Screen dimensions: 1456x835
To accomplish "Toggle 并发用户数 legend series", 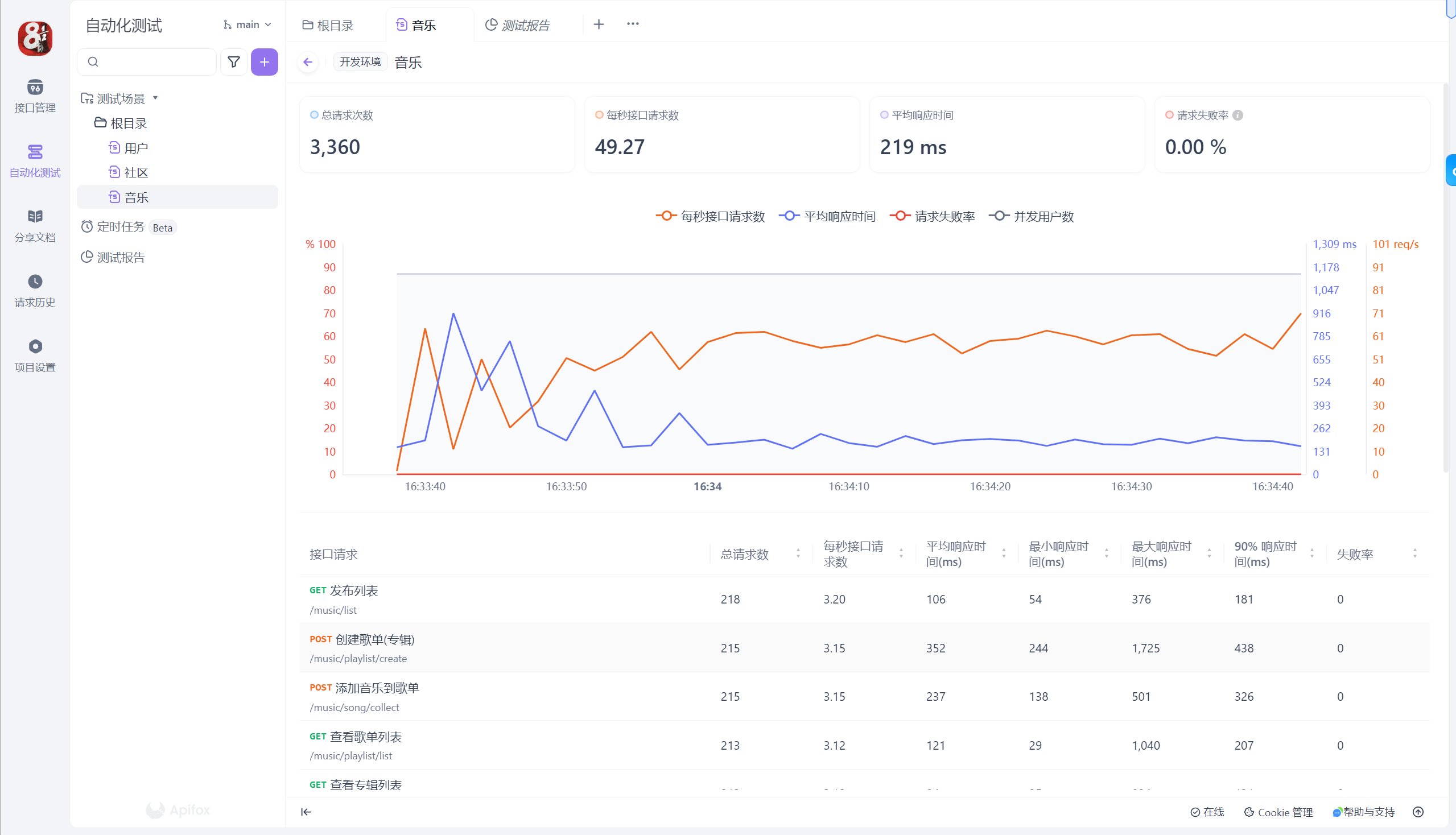I will coord(1031,216).
